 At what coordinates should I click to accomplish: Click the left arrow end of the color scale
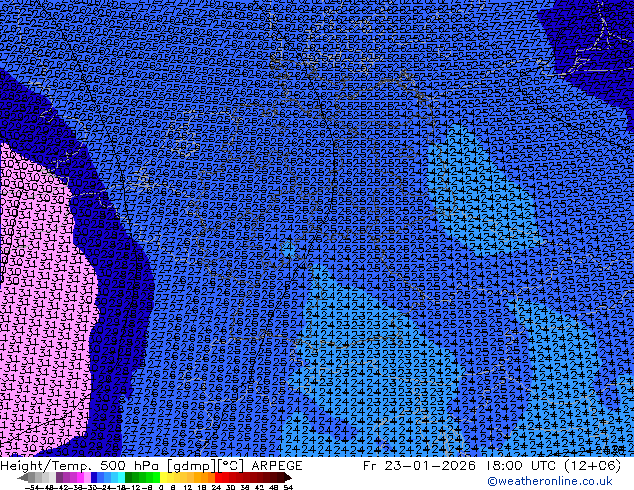pyautogui.click(x=22, y=478)
